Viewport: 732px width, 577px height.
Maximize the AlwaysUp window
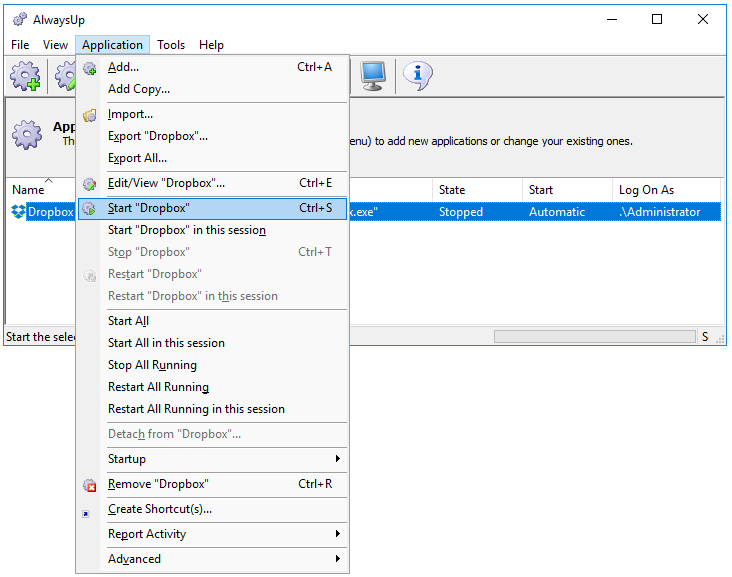[657, 19]
